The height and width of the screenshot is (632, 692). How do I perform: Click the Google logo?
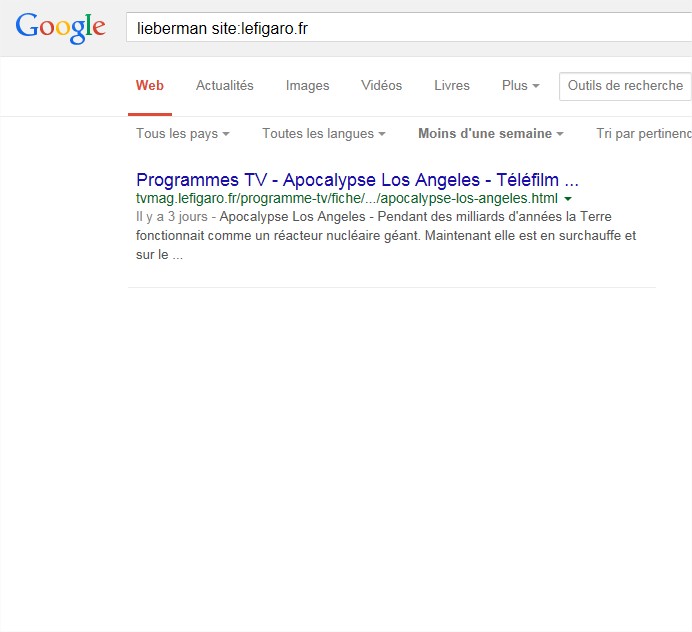pyautogui.click(x=60, y=28)
